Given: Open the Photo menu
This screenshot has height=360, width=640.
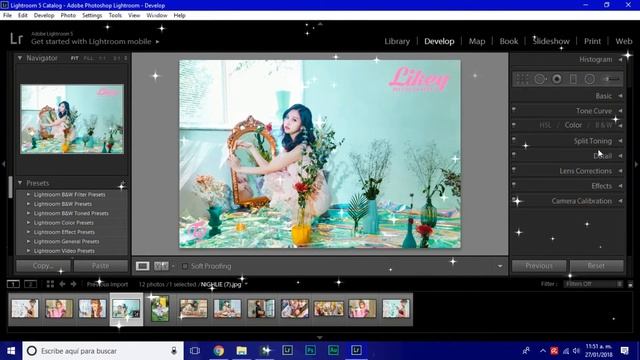Looking at the screenshot, I should (68, 15).
